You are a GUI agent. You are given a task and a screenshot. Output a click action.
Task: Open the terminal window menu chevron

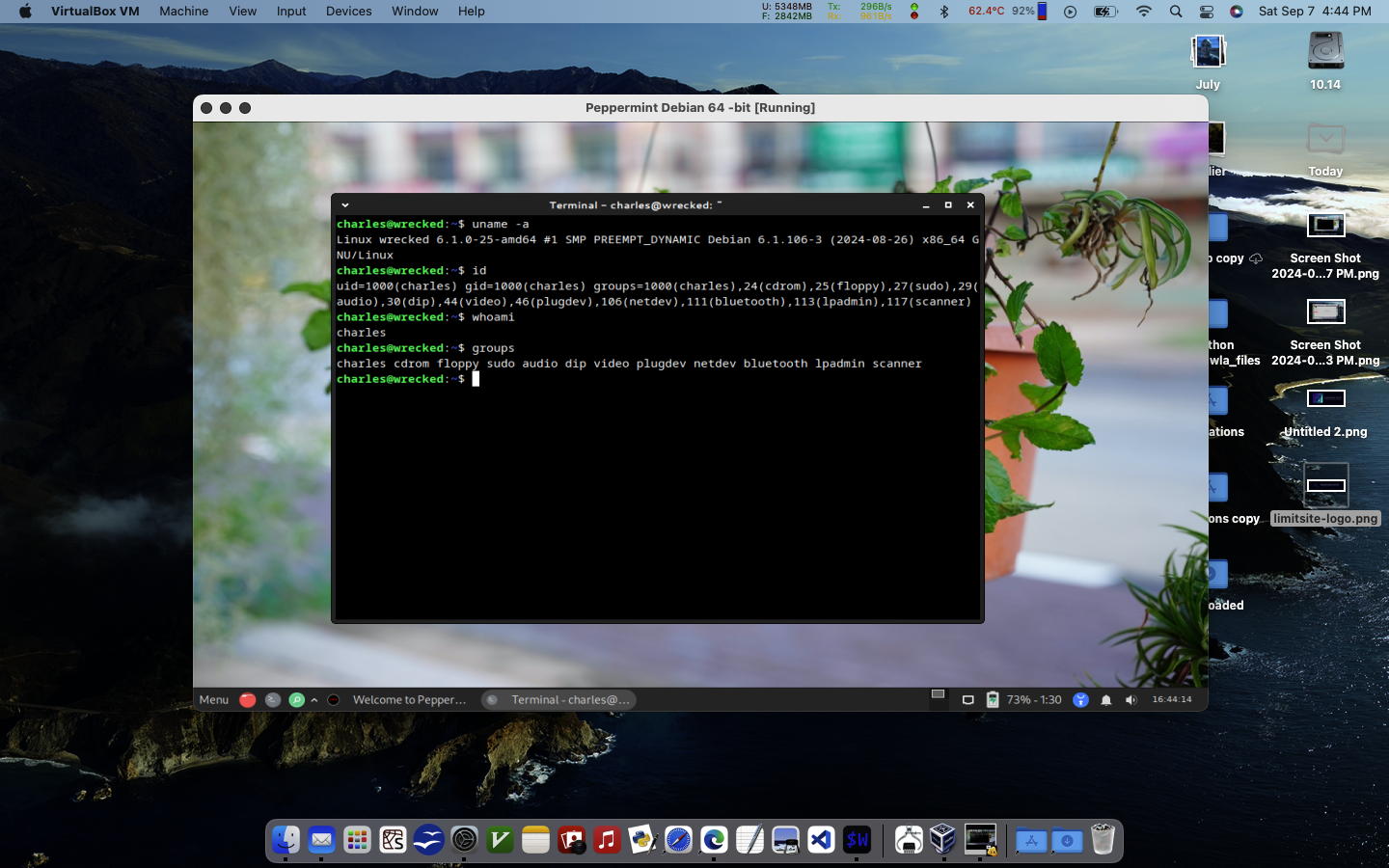tap(345, 205)
